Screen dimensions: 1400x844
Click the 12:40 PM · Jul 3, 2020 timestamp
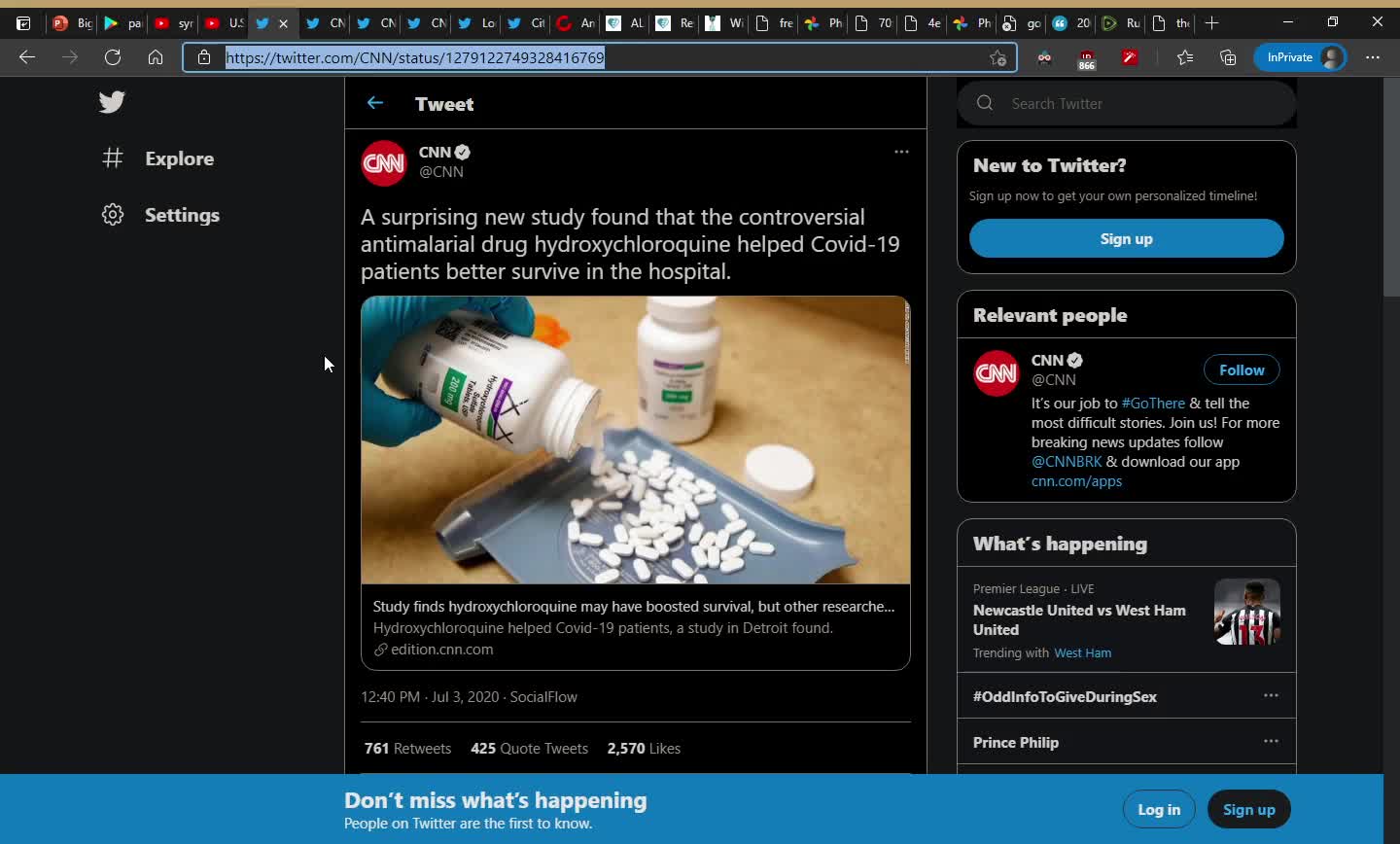(x=430, y=697)
